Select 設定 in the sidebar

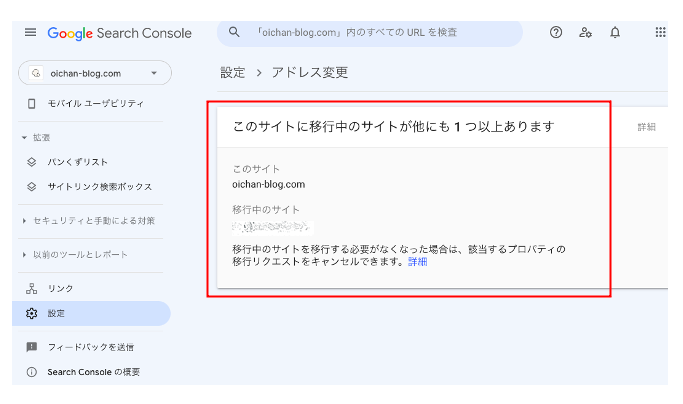(x=91, y=313)
